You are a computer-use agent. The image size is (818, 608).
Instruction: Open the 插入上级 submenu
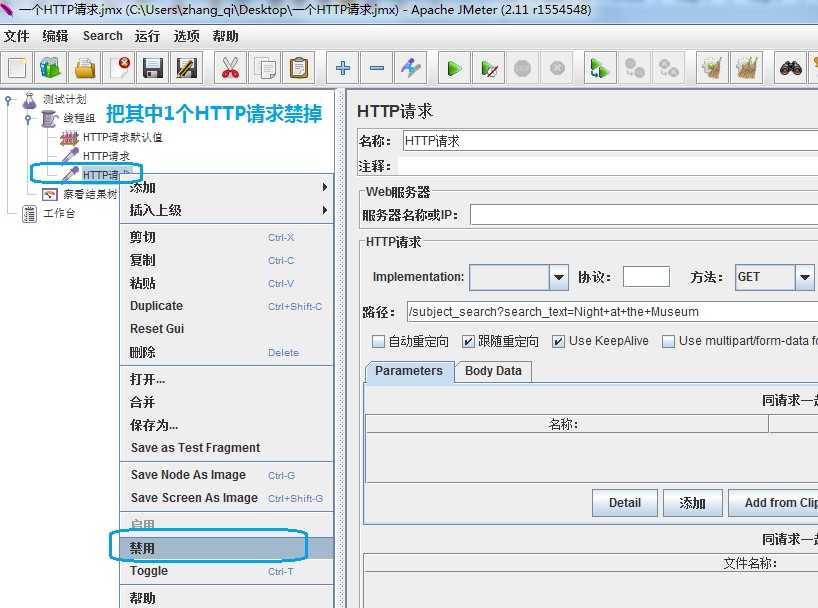[x=226, y=210]
